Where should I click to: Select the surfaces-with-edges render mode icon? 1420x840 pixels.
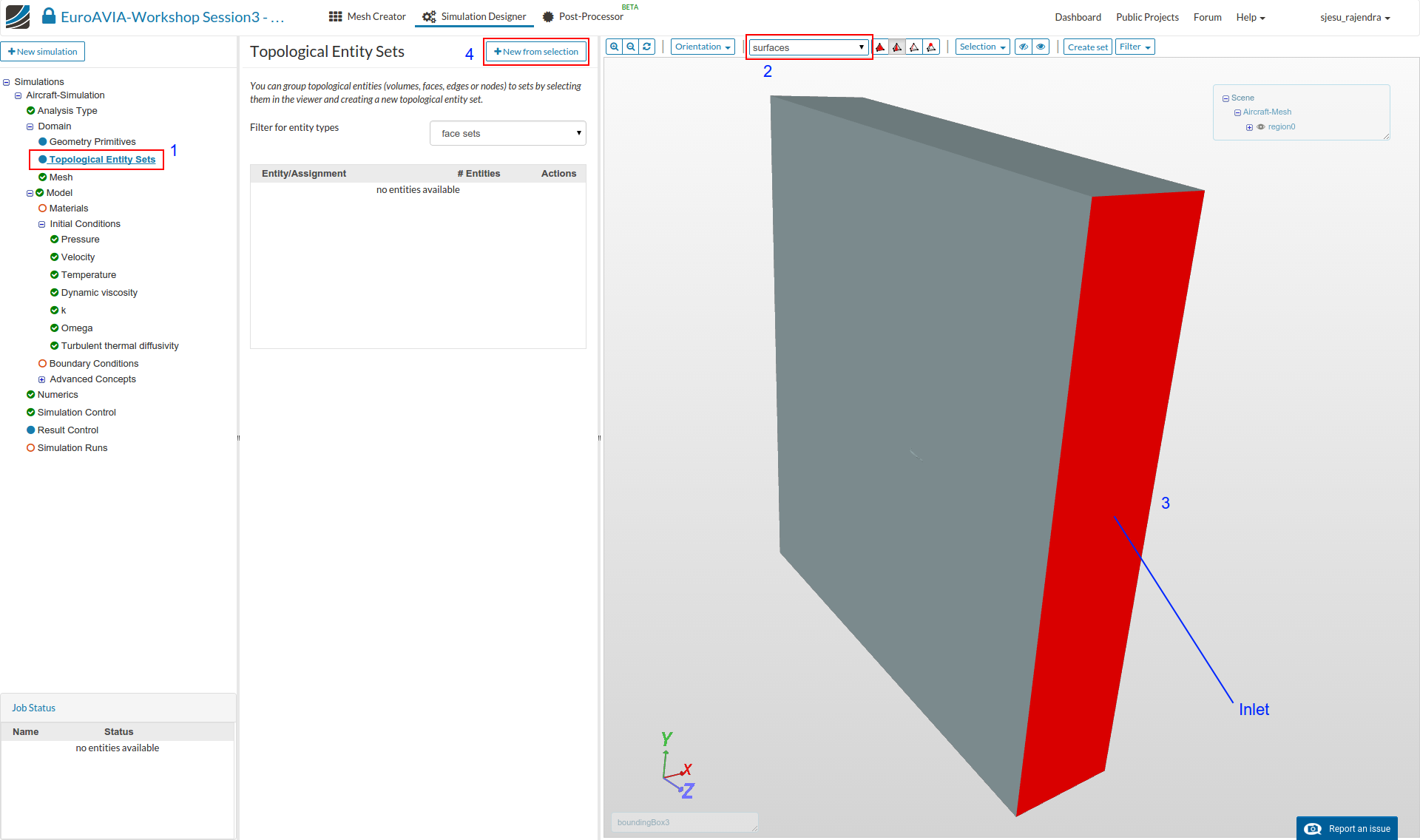tap(897, 47)
